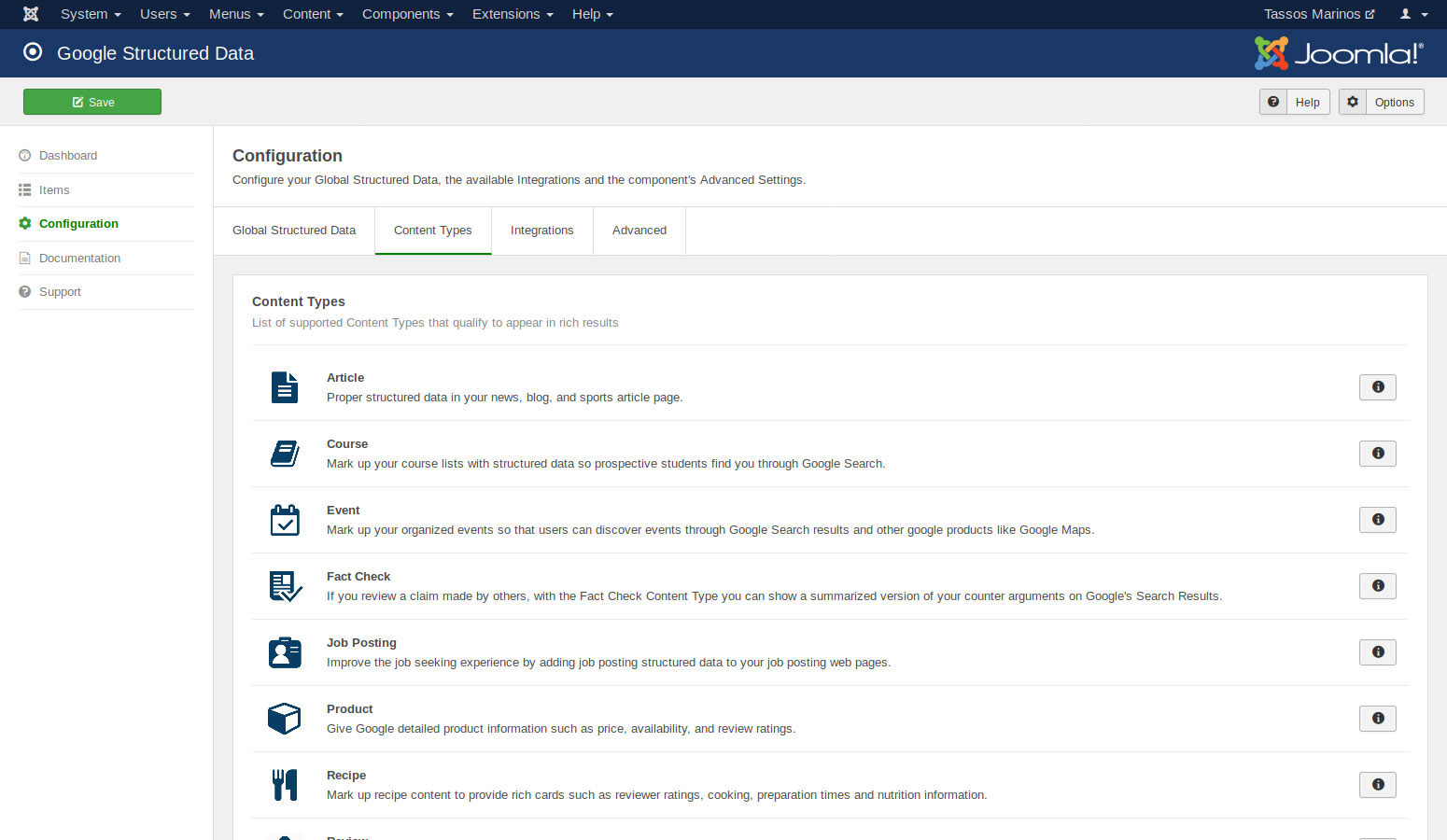This screenshot has width=1447, height=840.
Task: Open the Help dropdown in top menu
Action: (593, 14)
